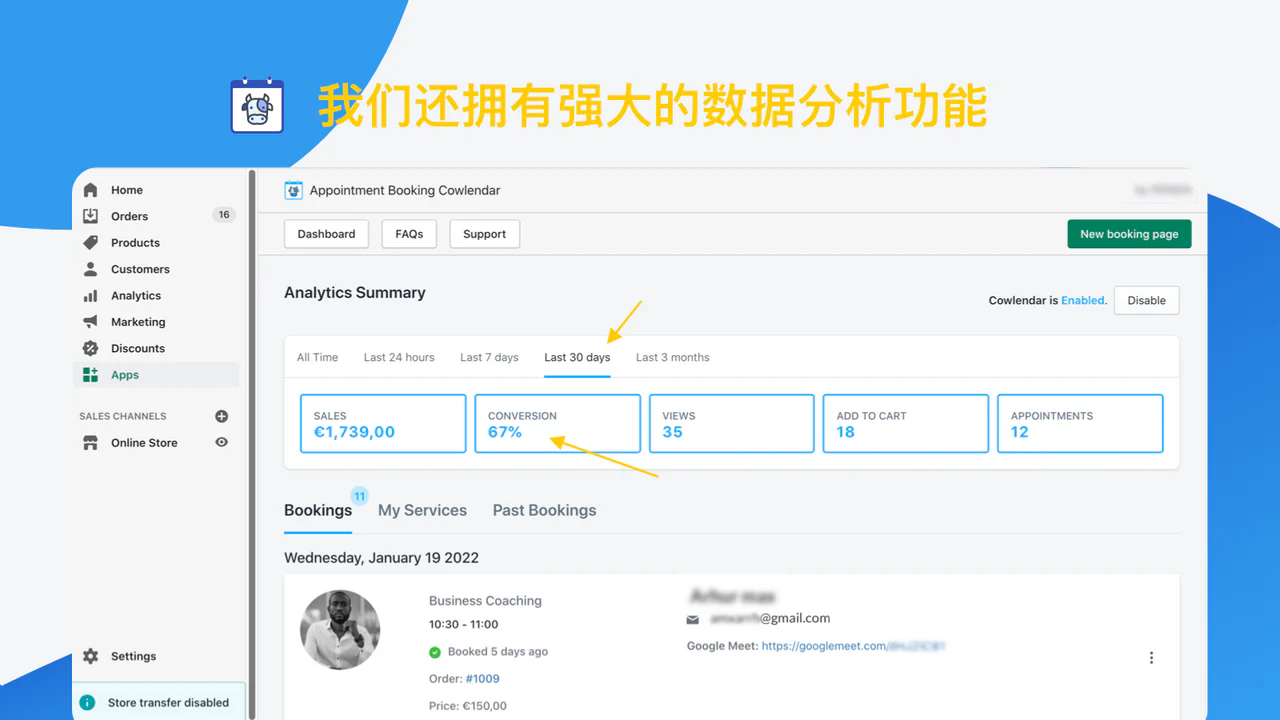Open the Analytics bar chart icon
The width and height of the screenshot is (1280, 720).
click(91, 296)
